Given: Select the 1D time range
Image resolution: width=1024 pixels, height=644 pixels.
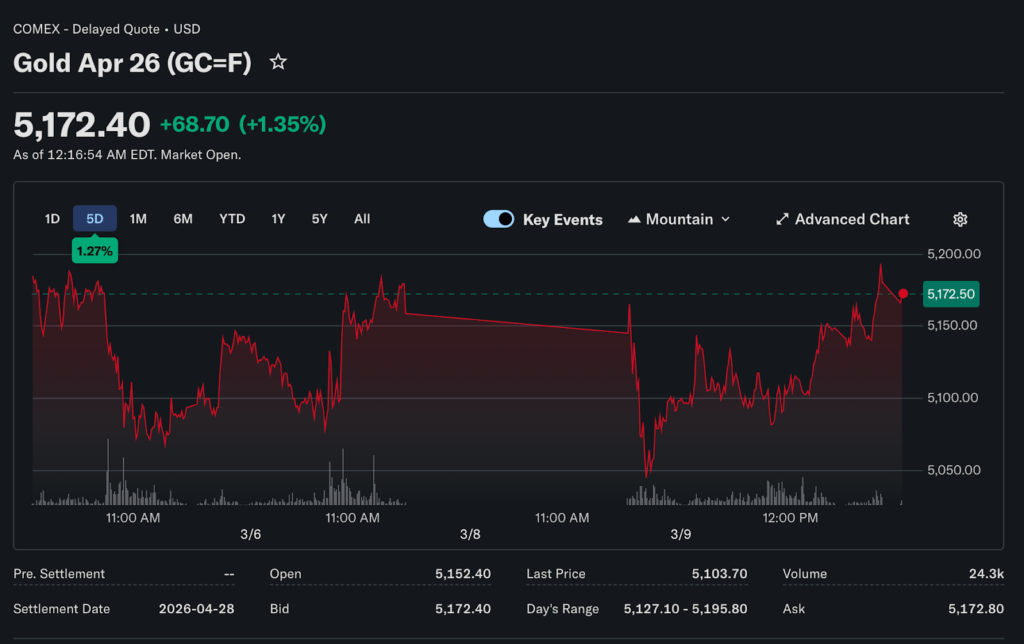Looking at the screenshot, I should [52, 219].
